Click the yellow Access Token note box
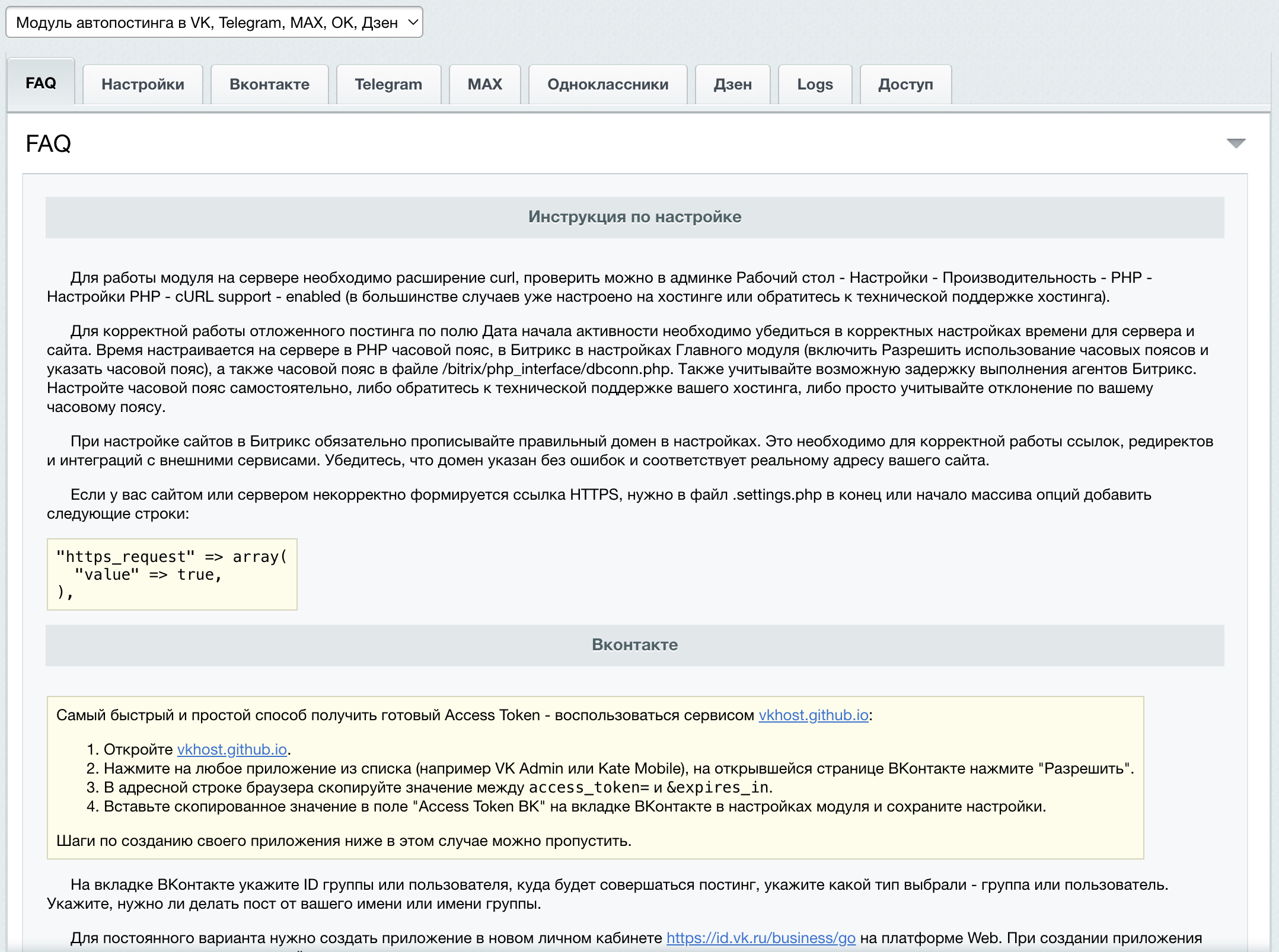This screenshot has width=1279, height=952. point(595,778)
